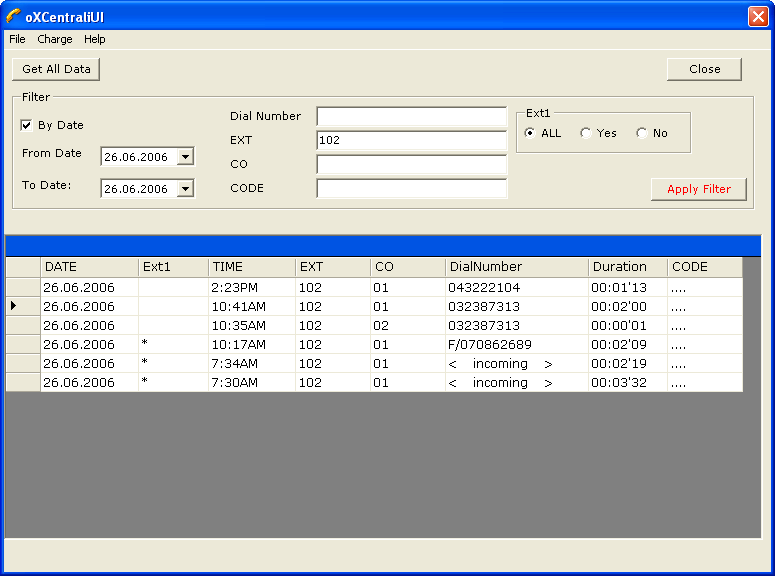
Task: Click the CODE filter text box
Action: 411,189
